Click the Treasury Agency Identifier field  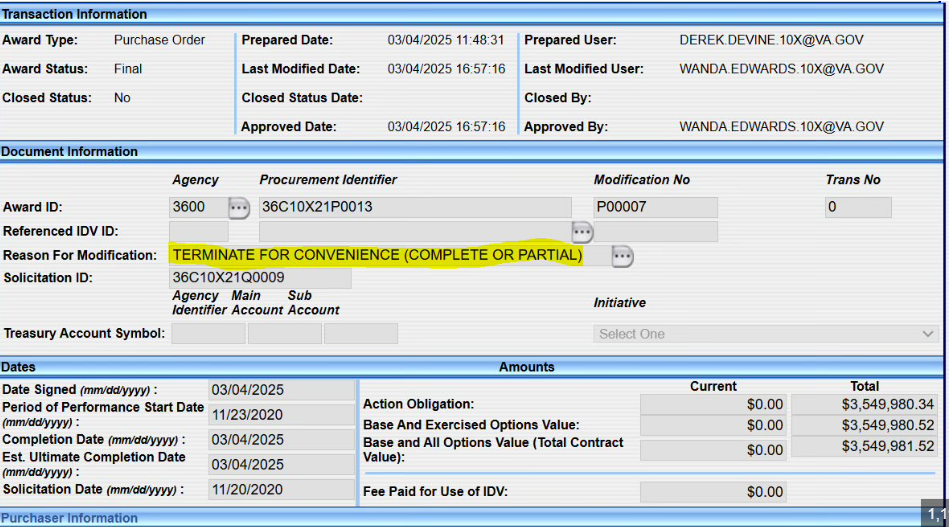(x=208, y=334)
